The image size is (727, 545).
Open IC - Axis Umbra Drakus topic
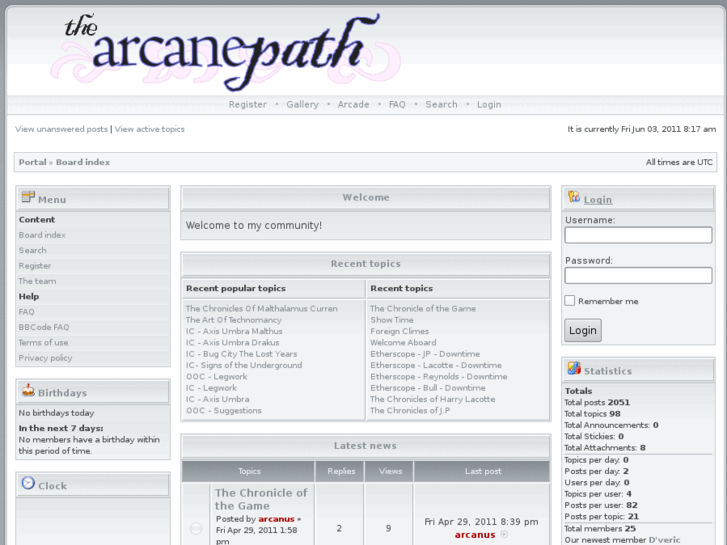(x=233, y=342)
